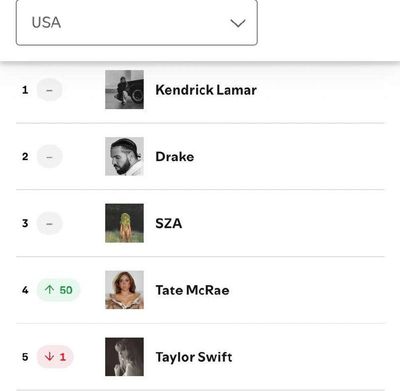Open Tate McRae artist thumbnail

click(124, 290)
